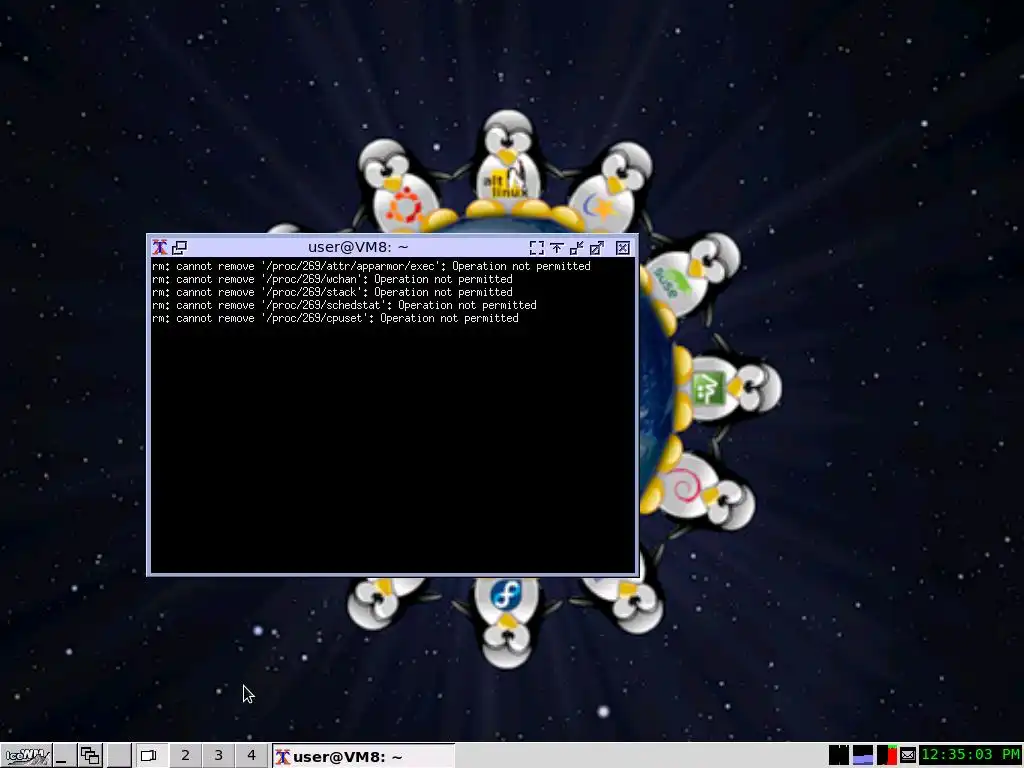
Task: Click the '/proc/269/cpuset' error line
Action: point(335,318)
